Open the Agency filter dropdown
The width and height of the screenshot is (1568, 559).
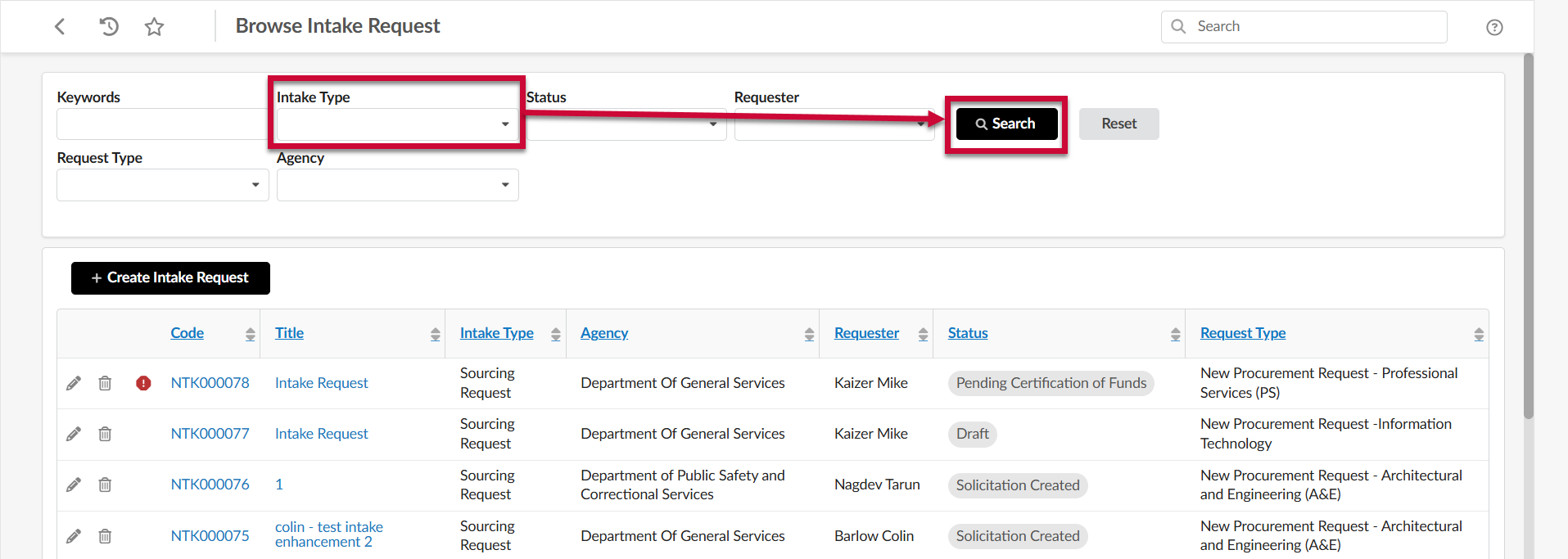pyautogui.click(x=397, y=185)
